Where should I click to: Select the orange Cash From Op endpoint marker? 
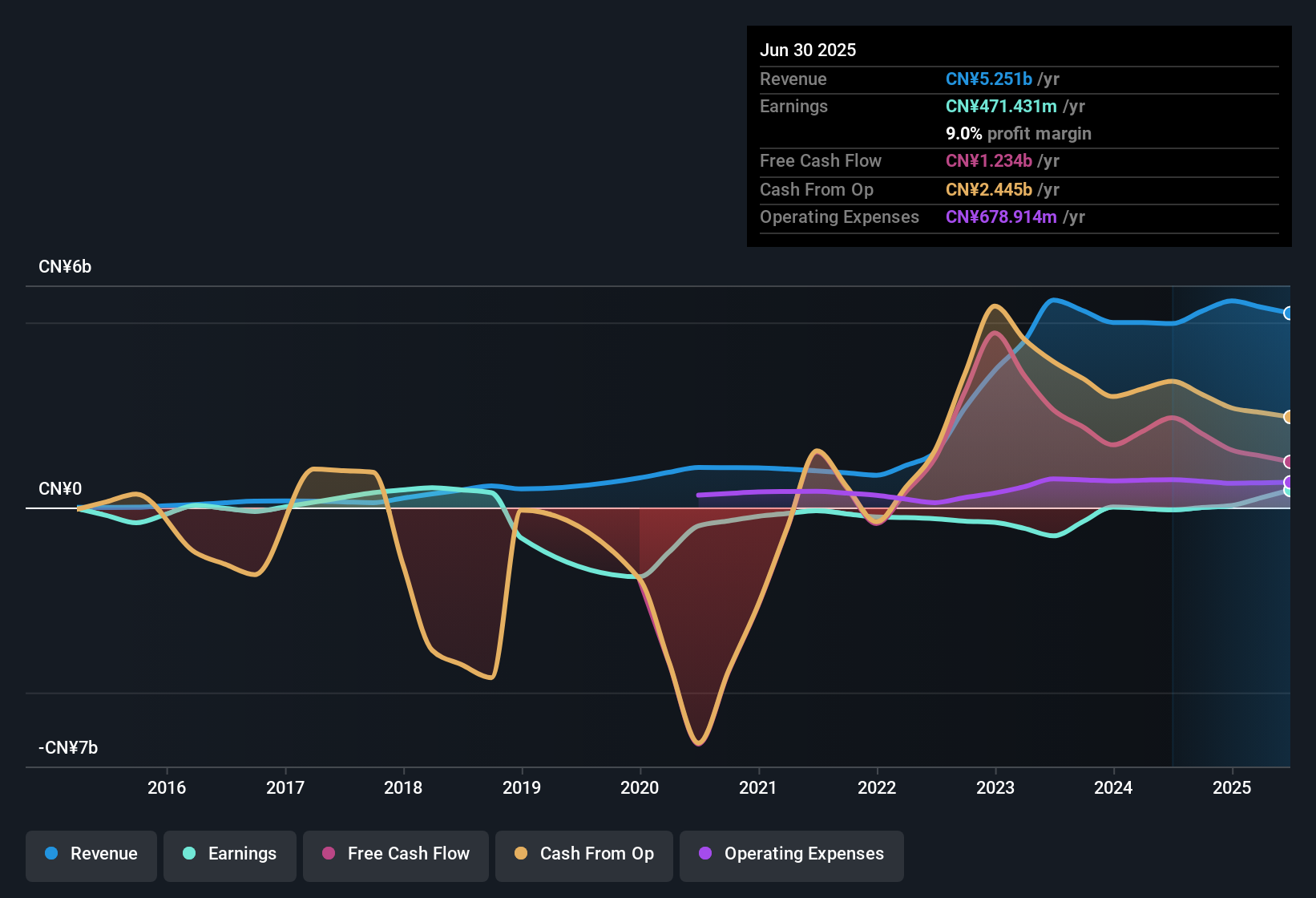pos(1288,417)
